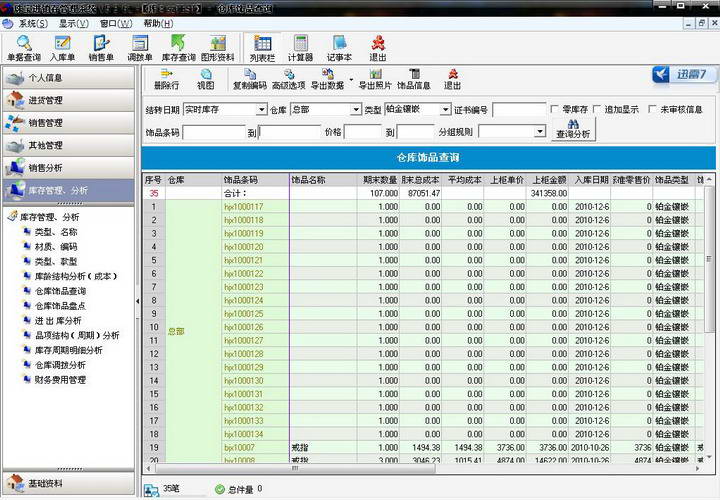Open the 记事本 tool
The height and width of the screenshot is (500, 720).
click(x=339, y=48)
